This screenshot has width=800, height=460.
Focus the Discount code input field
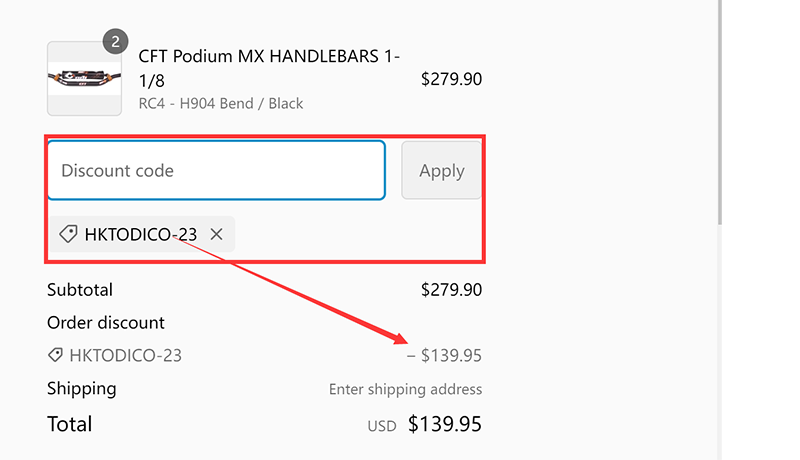[216, 171]
